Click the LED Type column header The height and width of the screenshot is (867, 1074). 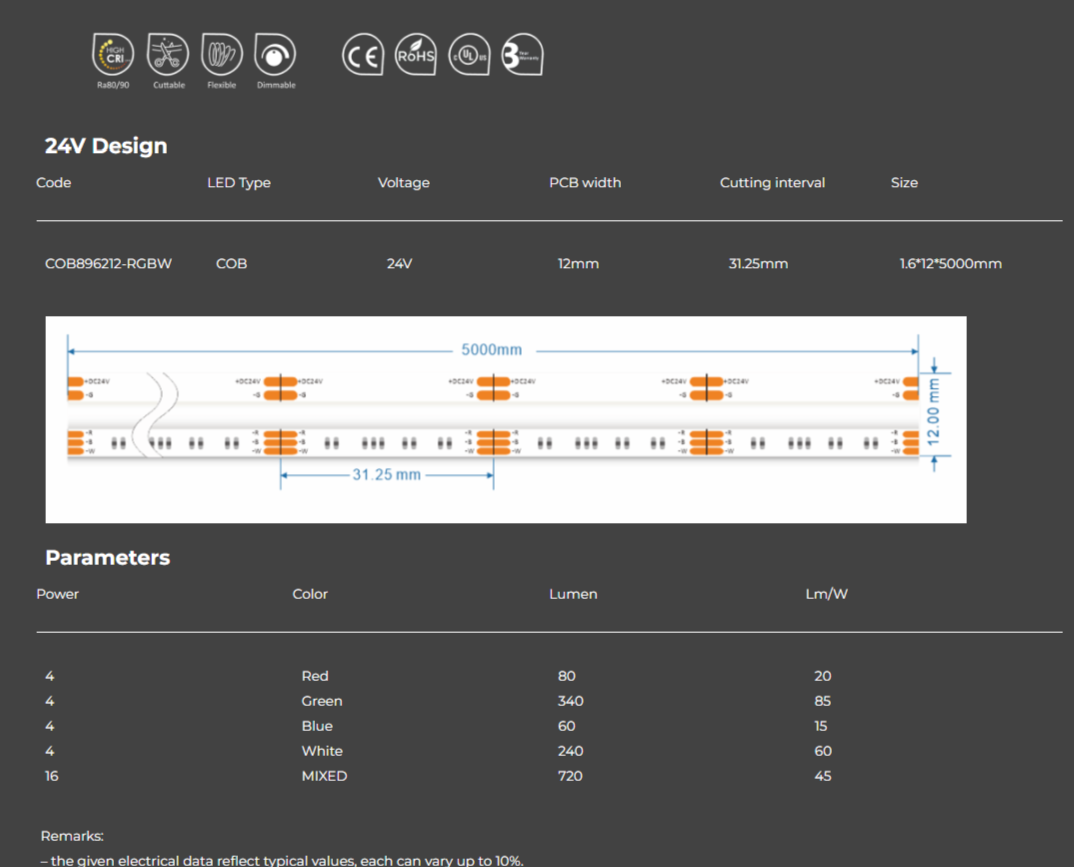coord(239,183)
